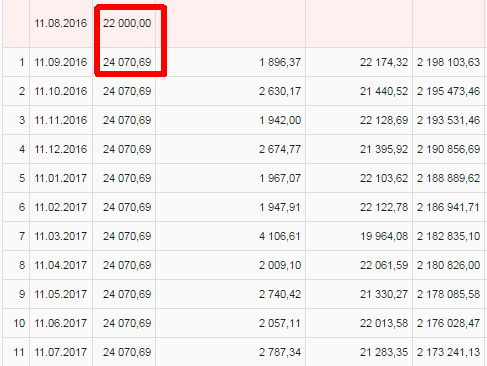Select date 11.01.2017
The image size is (487, 366).
[x=61, y=178]
